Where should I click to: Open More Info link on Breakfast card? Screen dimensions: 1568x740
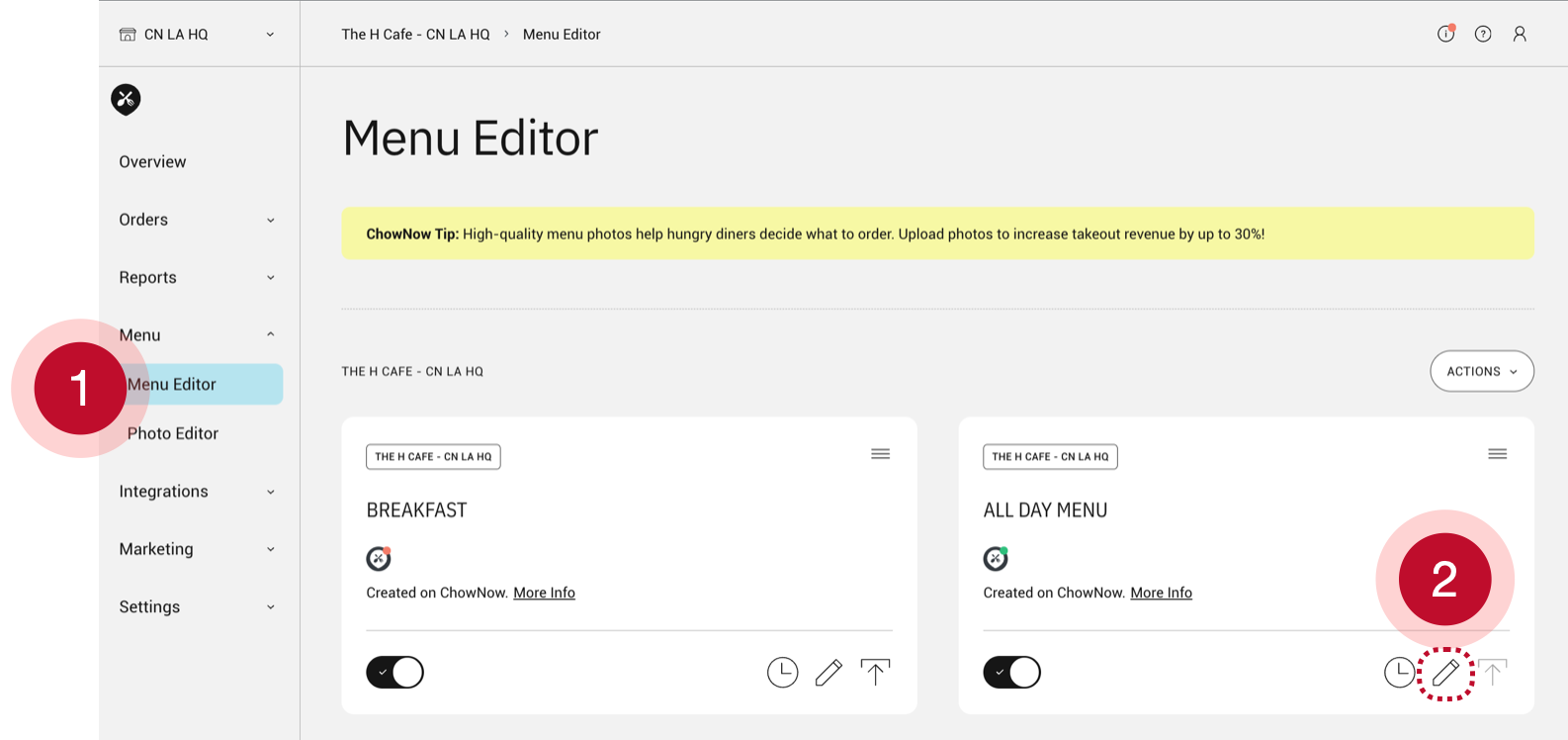544,593
